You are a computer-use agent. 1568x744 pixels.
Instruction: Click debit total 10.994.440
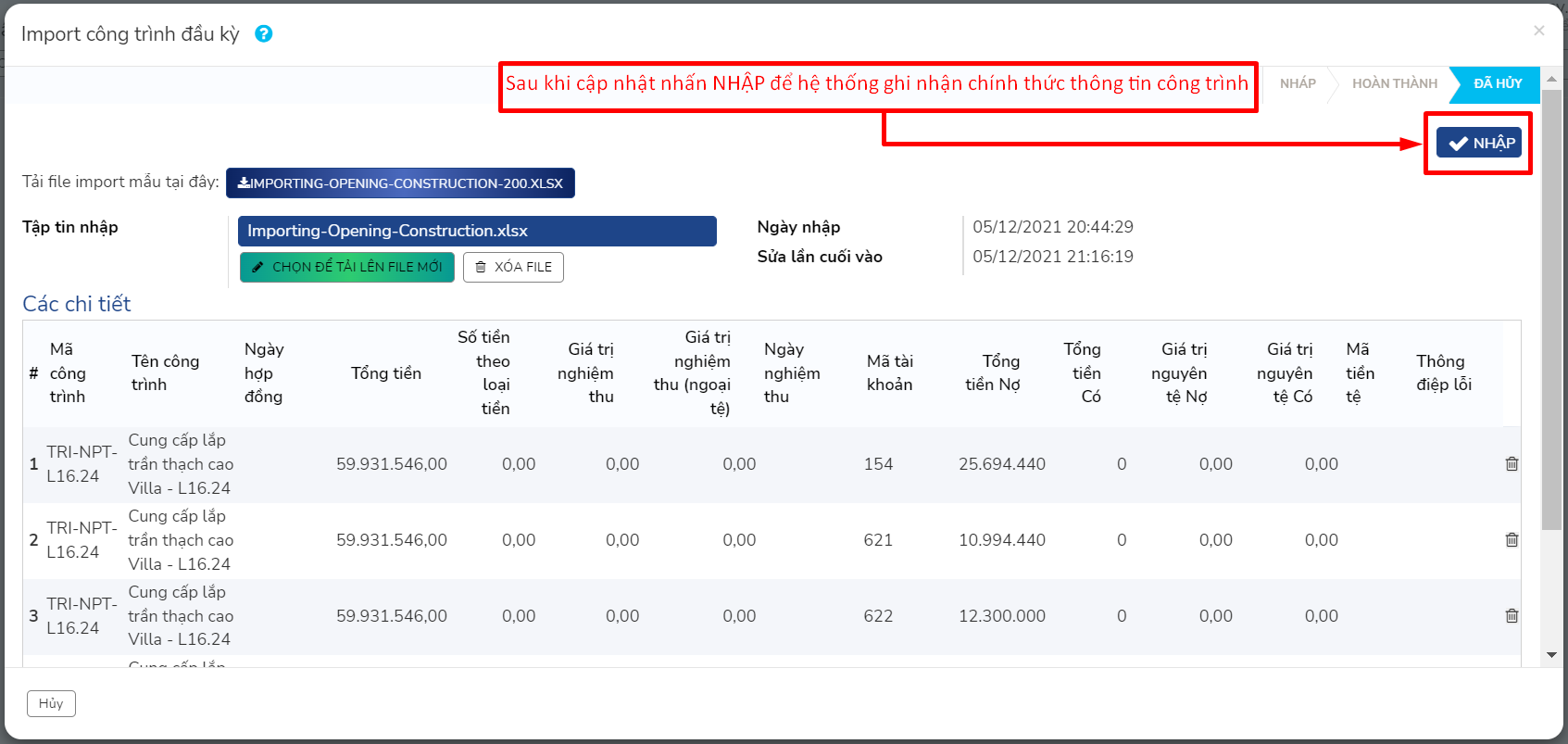1002,540
